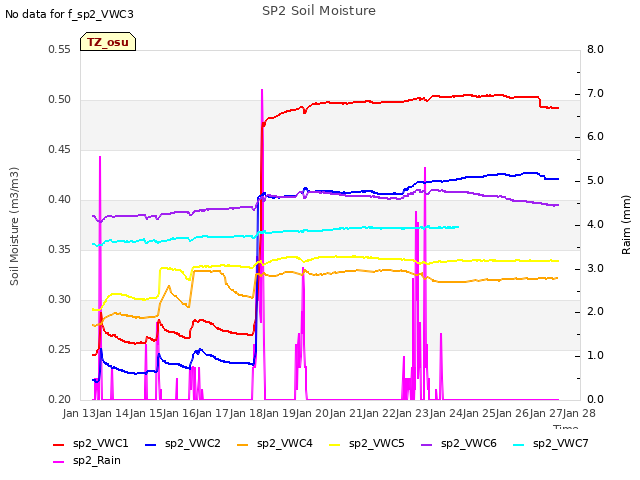The width and height of the screenshot is (640, 480).
Task: Click the sp2_VWC1 legend label
Action: point(101,443)
